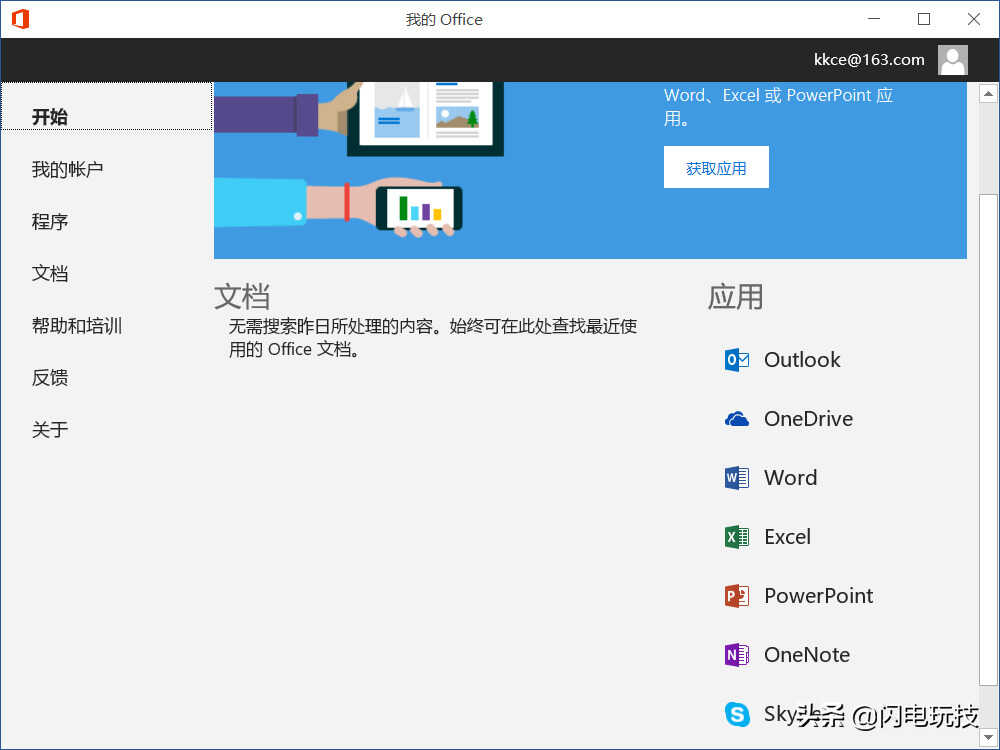Go to 程序 section
The width and height of the screenshot is (1000, 750).
coord(50,222)
